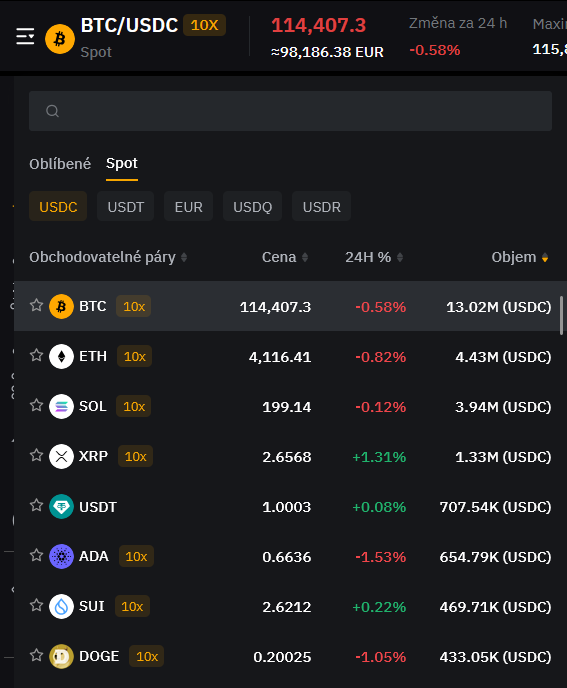Click BTC volume 13.02M (USDC)

[x=499, y=307]
